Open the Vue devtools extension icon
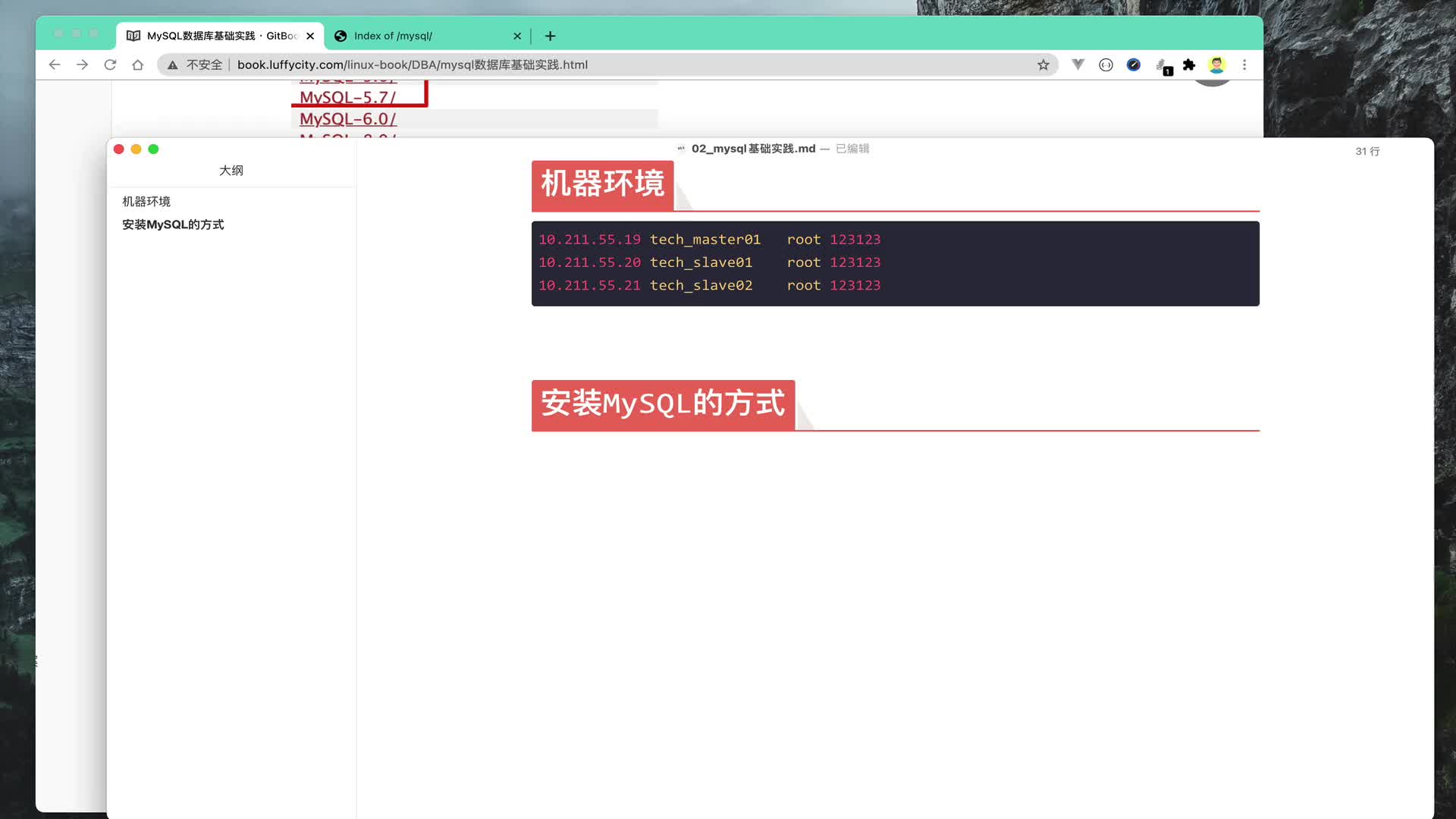Image resolution: width=1456 pixels, height=819 pixels. (x=1078, y=64)
